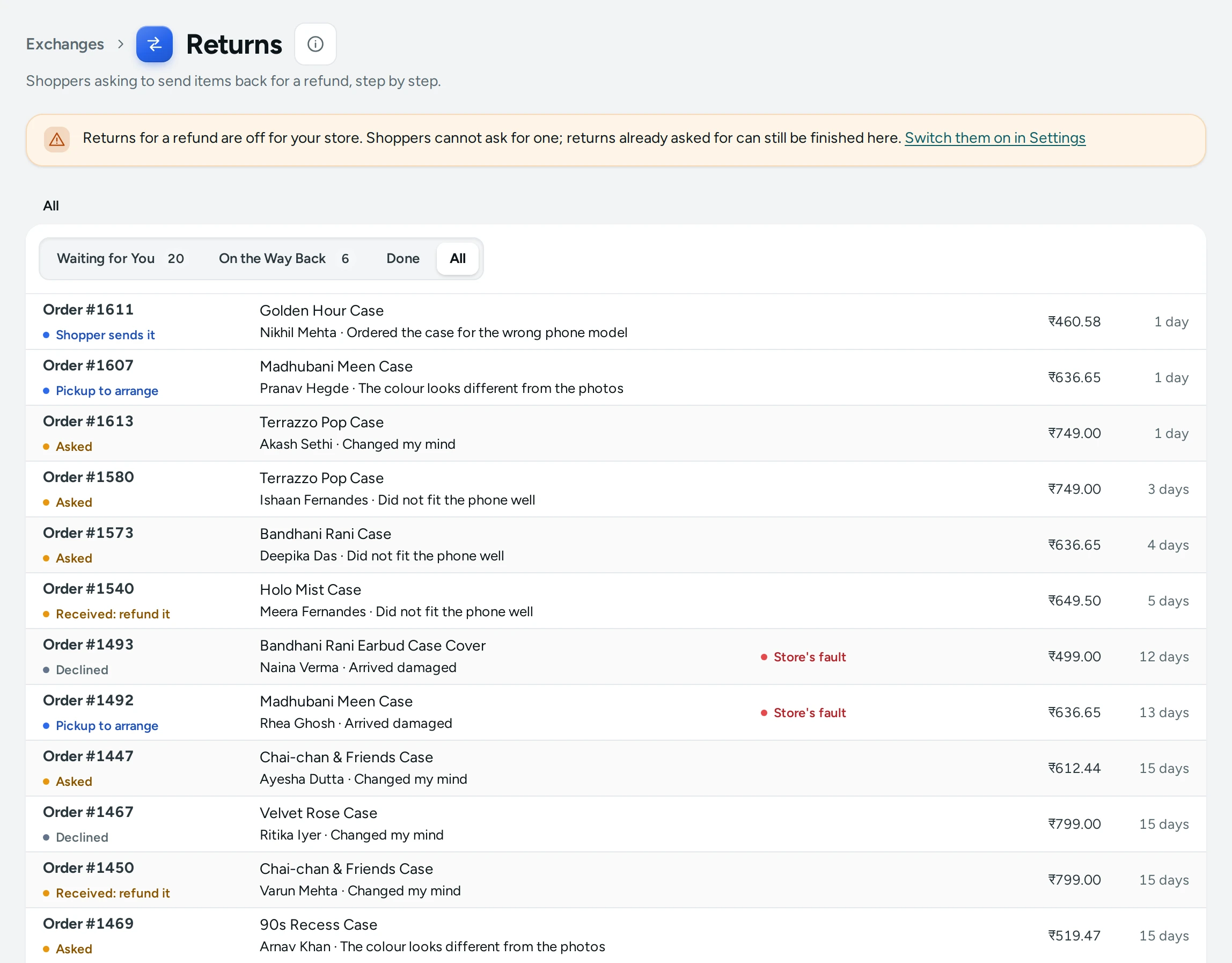Click the 12 days age value
1232x963 pixels.
click(x=1164, y=656)
